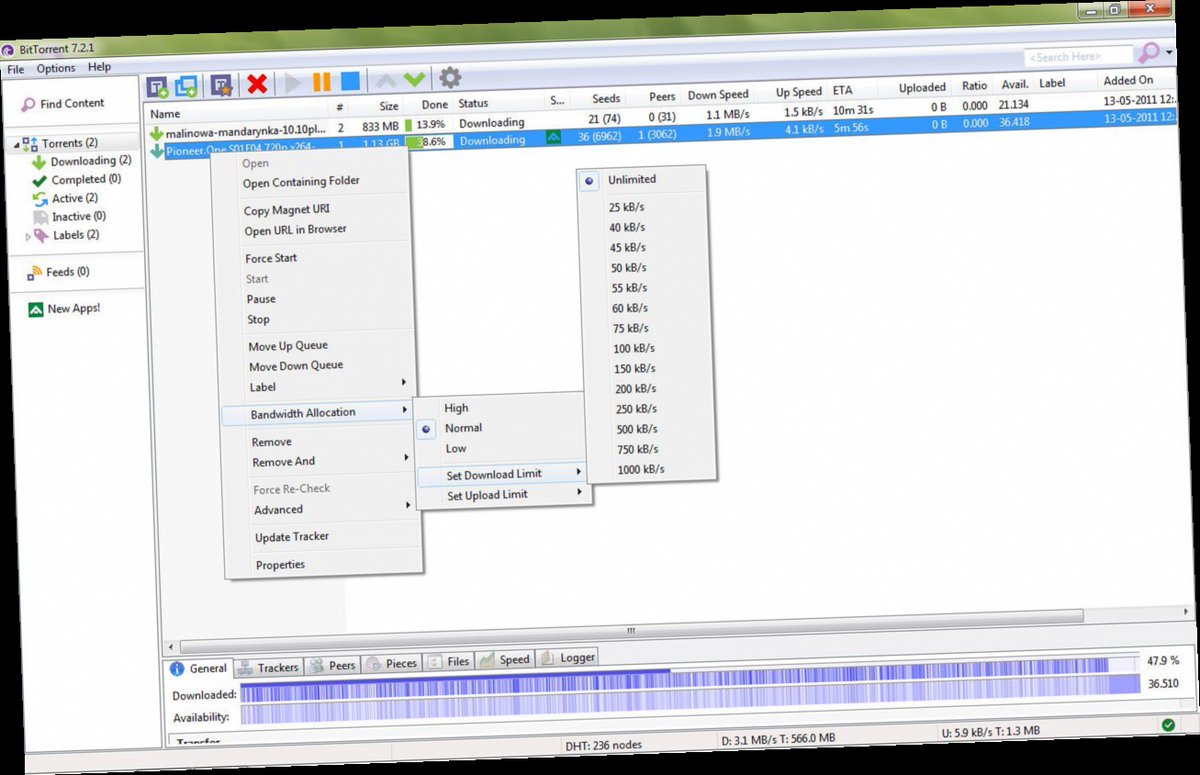
Task: Click the Feeds RSS icon
Action: point(34,273)
